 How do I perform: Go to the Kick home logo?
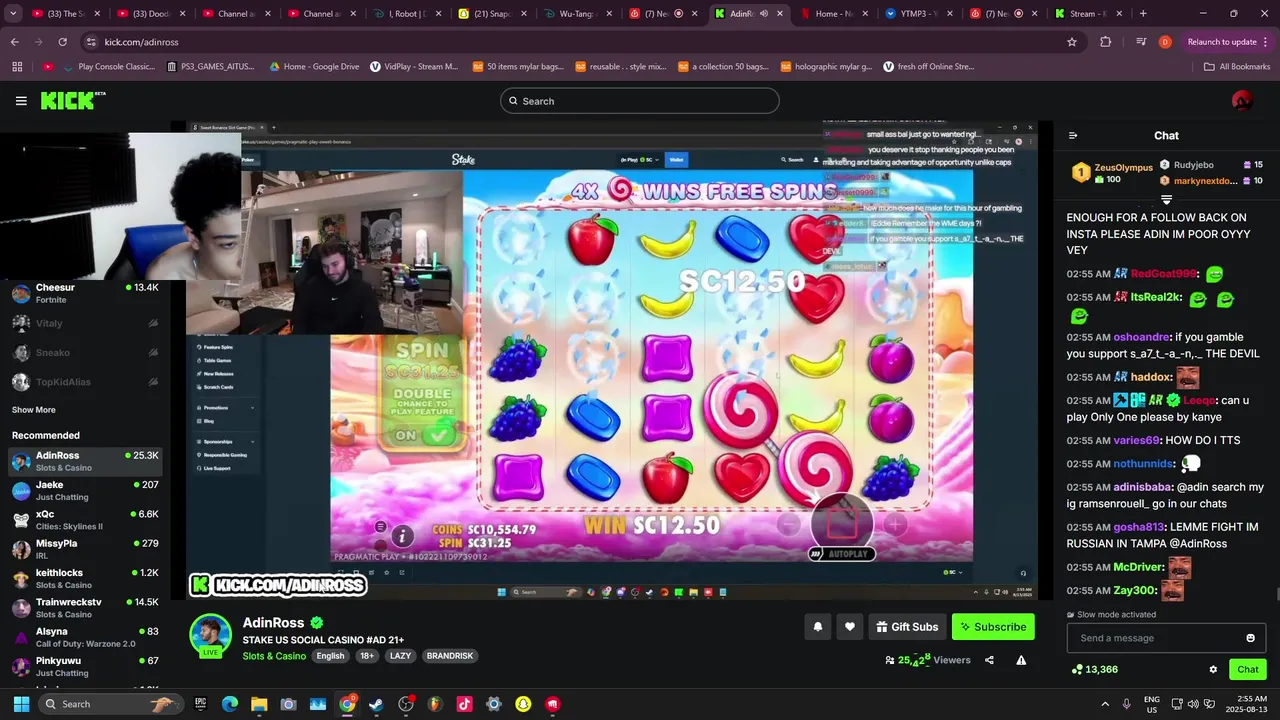point(72,100)
